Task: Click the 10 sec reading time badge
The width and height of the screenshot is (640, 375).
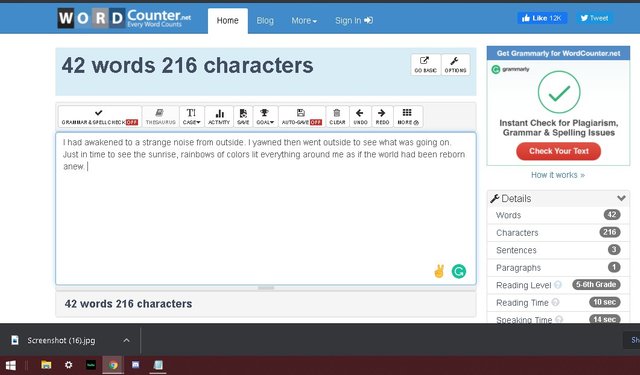Action: (x=604, y=302)
